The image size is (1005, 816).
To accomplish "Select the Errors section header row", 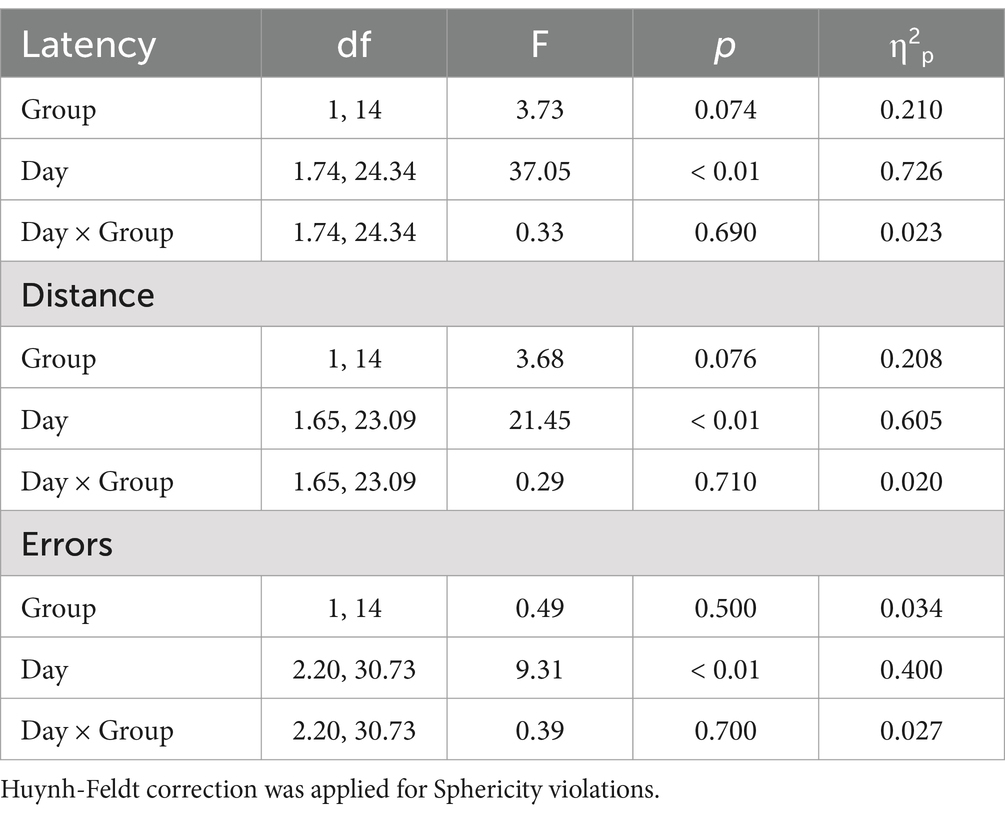I will (502, 544).
